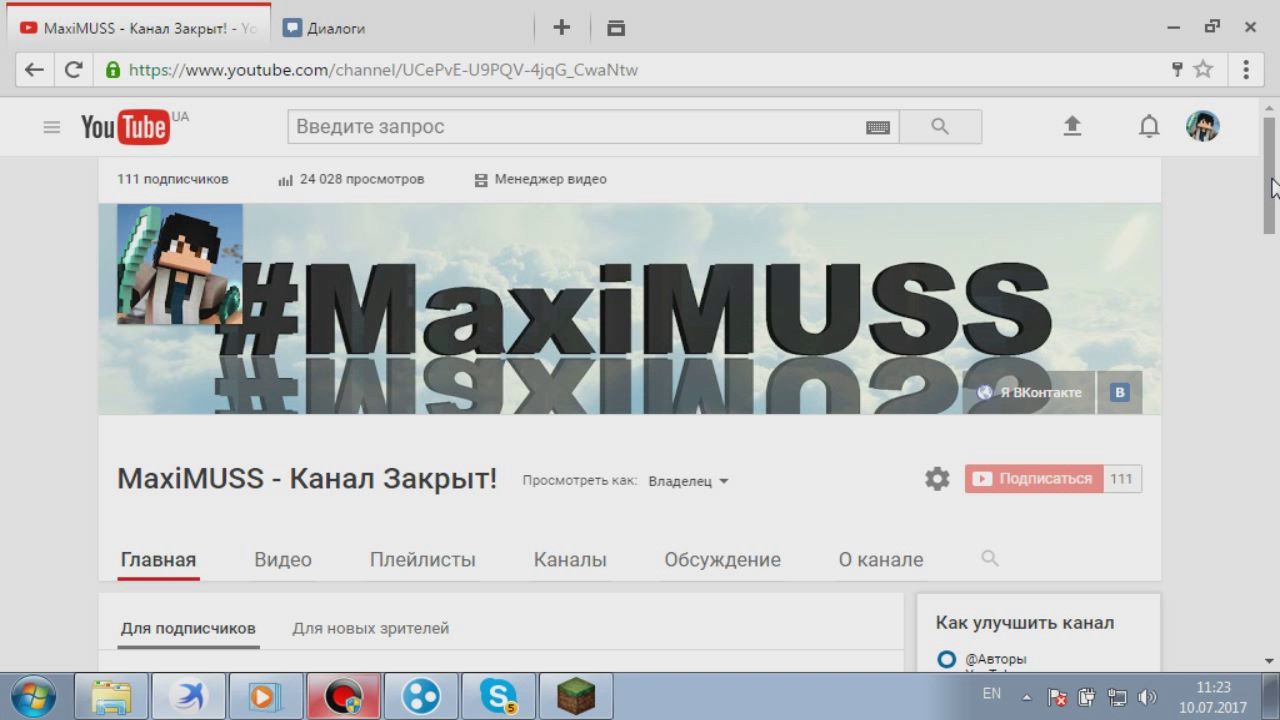The image size is (1280, 720).
Task: Go to YouTube home via logo
Action: point(125,127)
